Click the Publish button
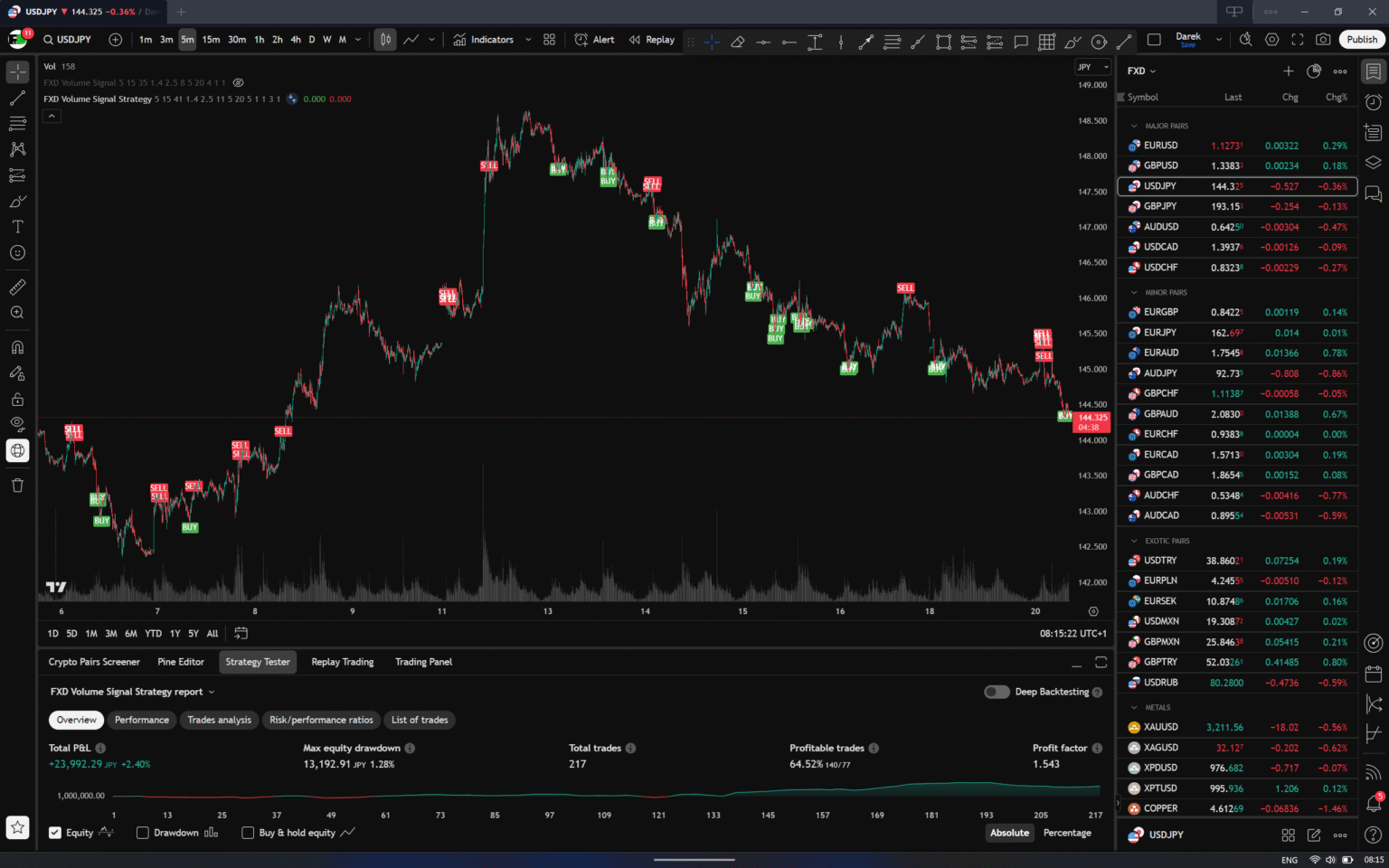1389x868 pixels. (x=1361, y=40)
